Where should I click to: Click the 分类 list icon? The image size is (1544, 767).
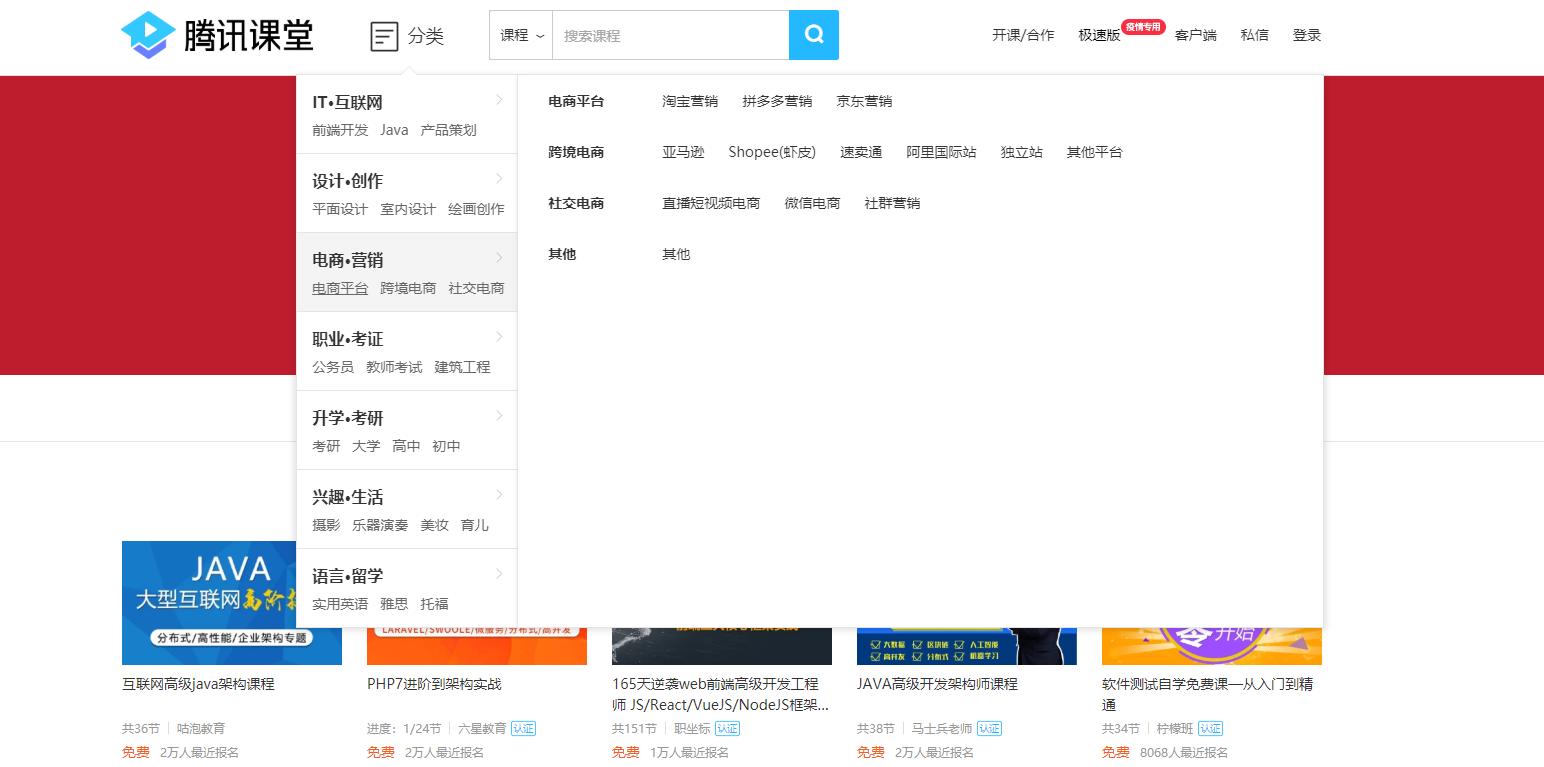tap(384, 35)
